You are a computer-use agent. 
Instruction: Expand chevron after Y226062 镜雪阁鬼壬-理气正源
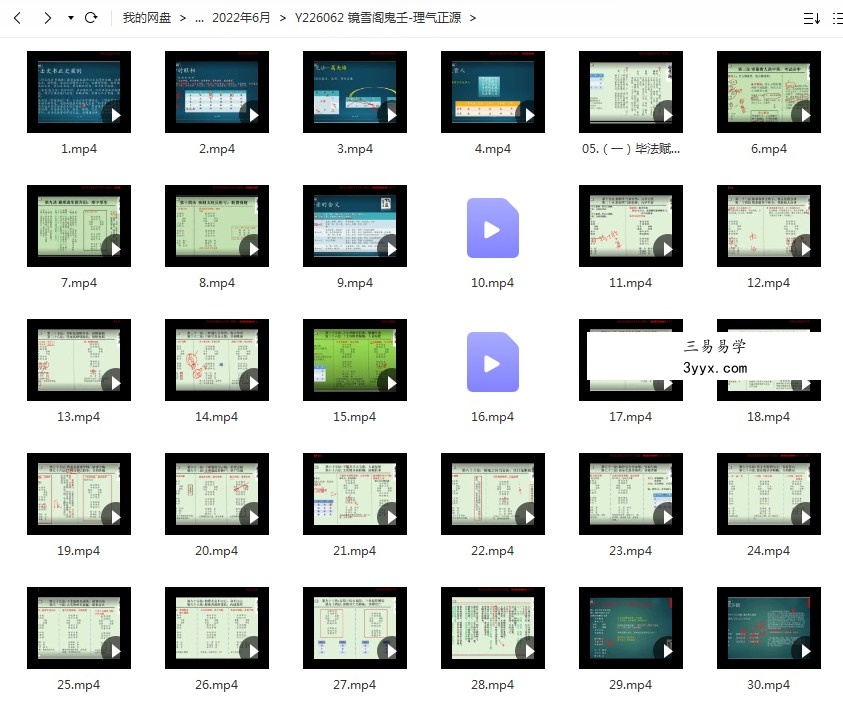click(x=473, y=18)
